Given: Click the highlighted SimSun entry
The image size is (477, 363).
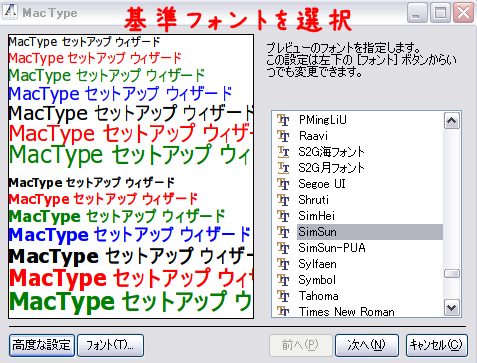Looking at the screenshot, I should pos(370,232).
